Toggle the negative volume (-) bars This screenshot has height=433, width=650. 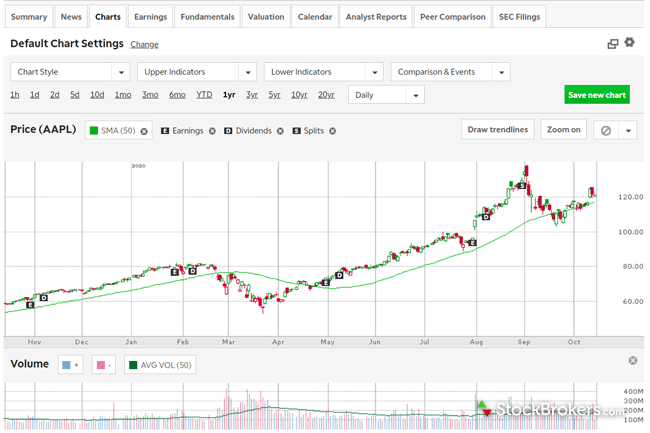tap(105, 365)
